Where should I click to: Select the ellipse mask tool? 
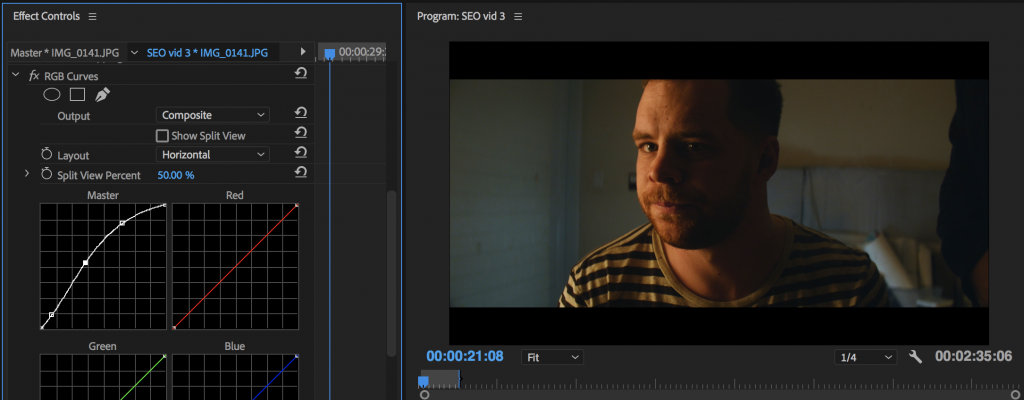coord(52,95)
